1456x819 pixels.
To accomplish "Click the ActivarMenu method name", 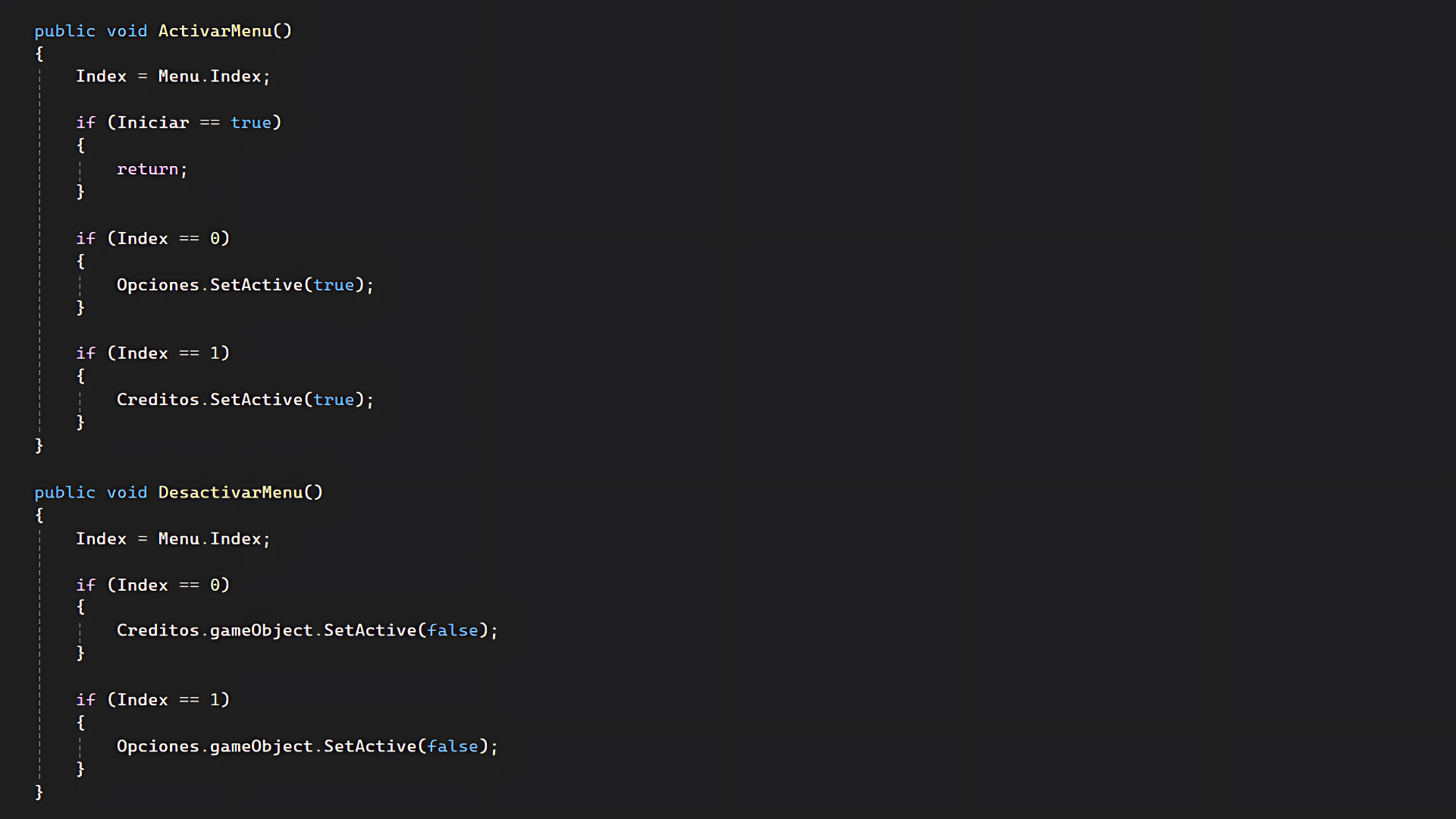I will tap(215, 31).
